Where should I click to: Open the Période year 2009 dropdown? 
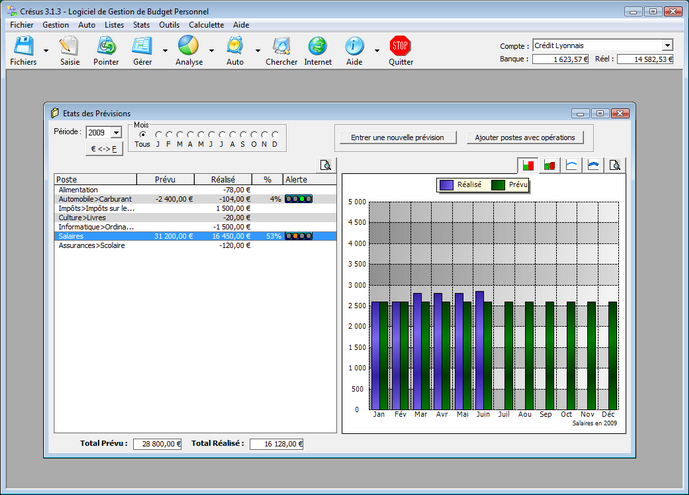116,133
